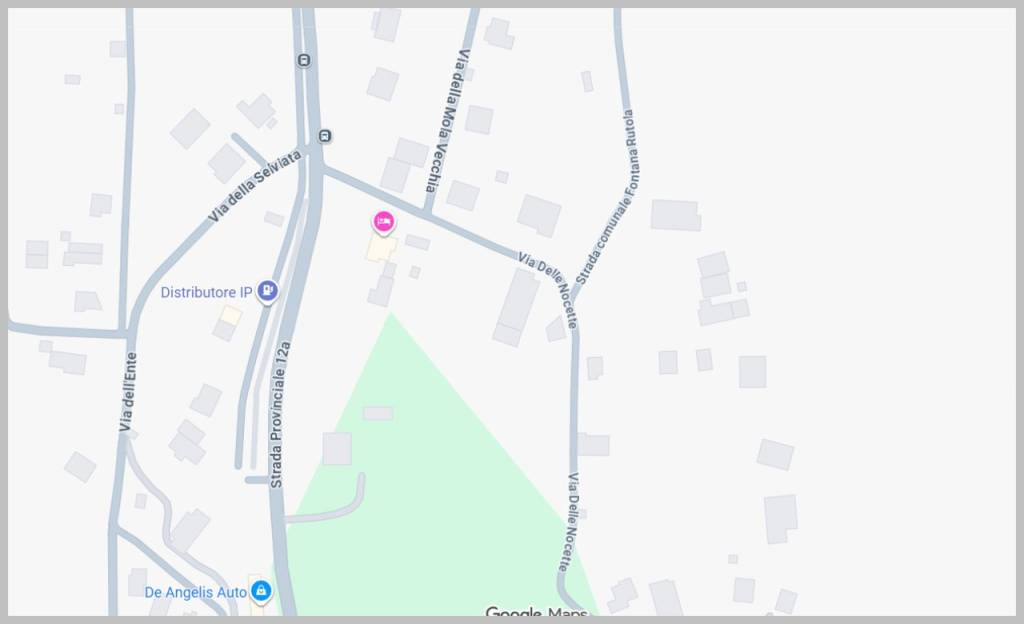
Task: Select Via Delle Nocette label near Fontana Rutola junction
Action: (549, 290)
